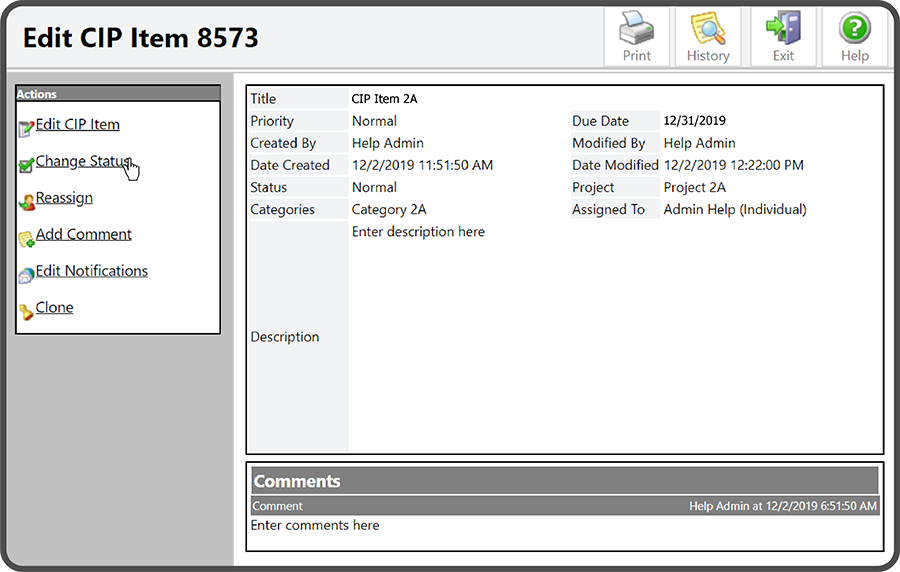
Task: Click the 'Enter comments here' comment text
Action: coord(315,525)
